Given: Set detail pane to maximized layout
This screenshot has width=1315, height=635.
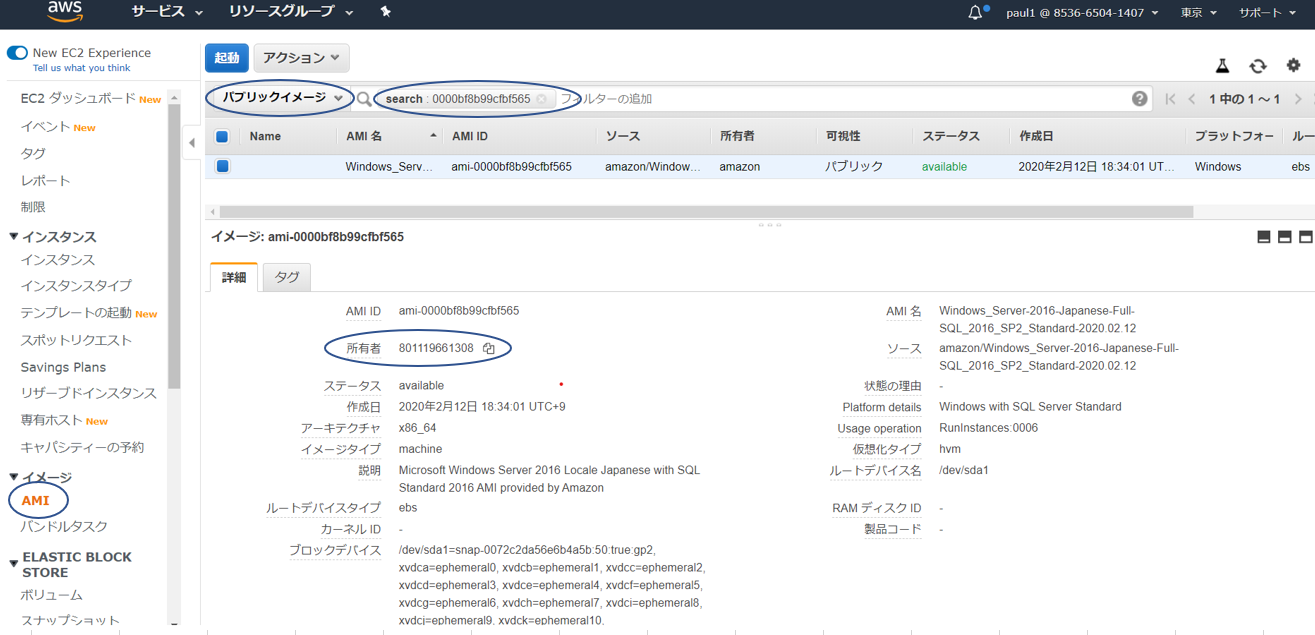Looking at the screenshot, I should coord(1306,237).
